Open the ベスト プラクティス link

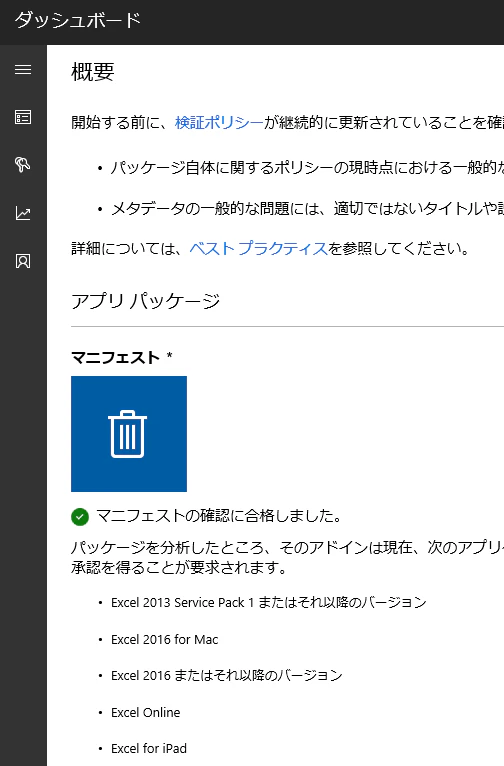pos(259,248)
